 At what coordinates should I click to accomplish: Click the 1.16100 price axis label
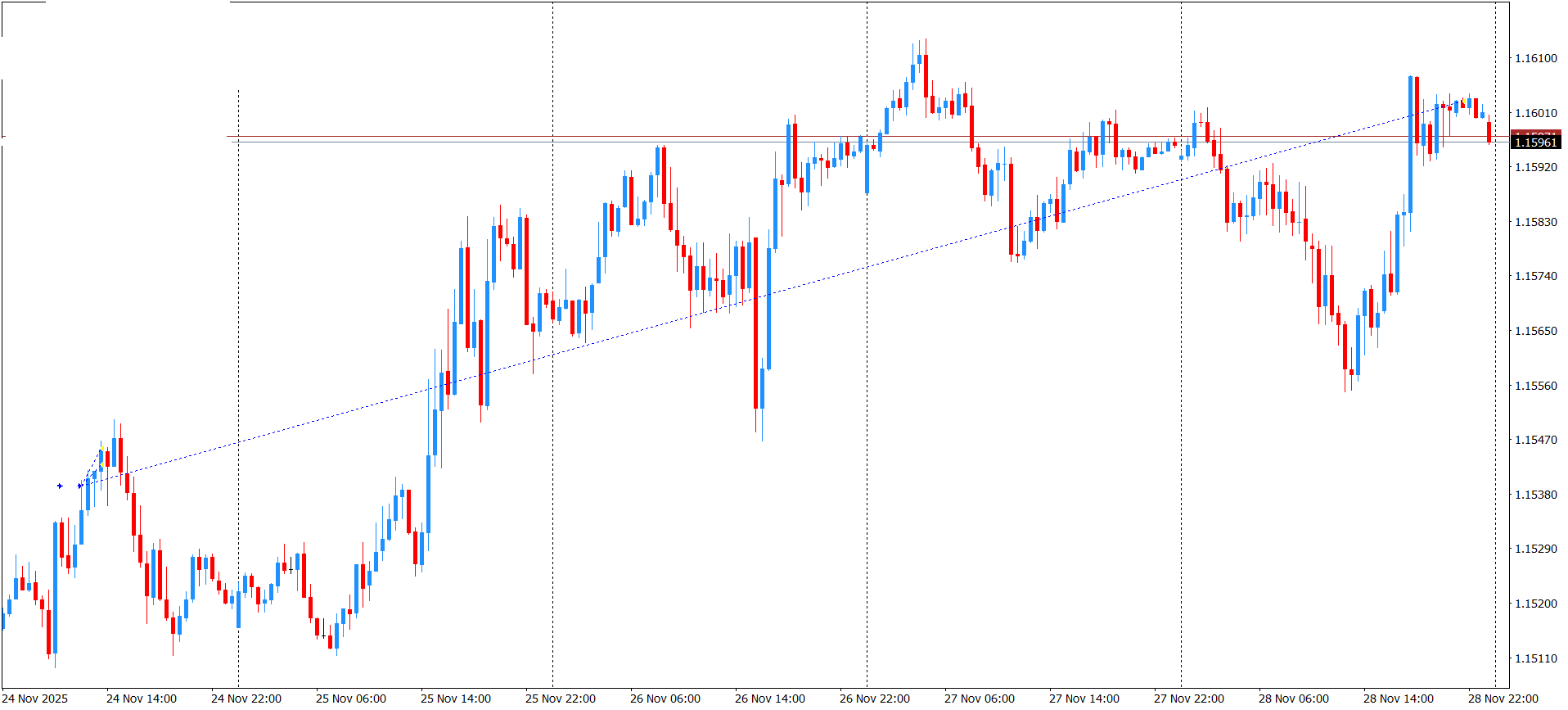pyautogui.click(x=1536, y=58)
